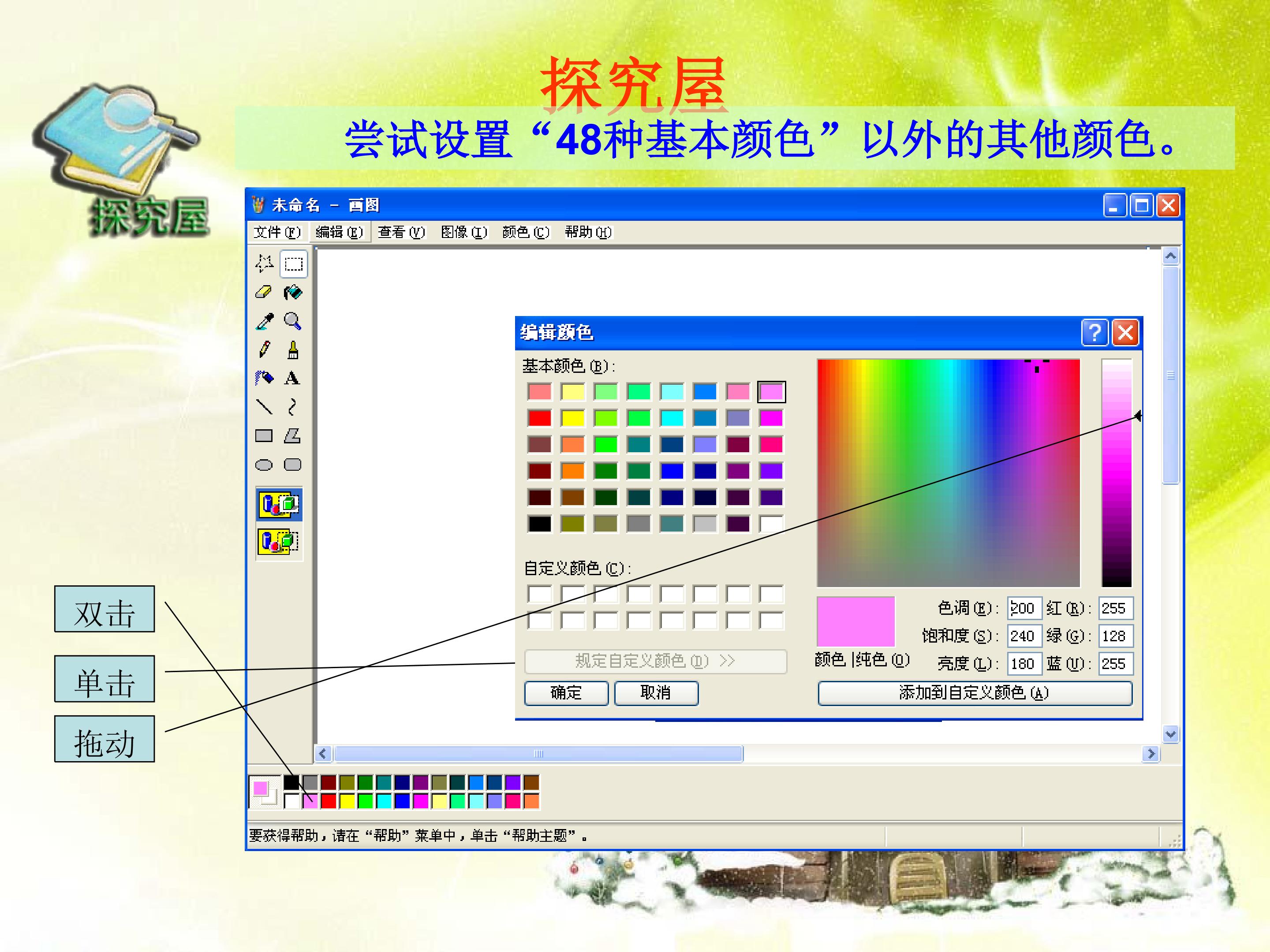Click the 确定 button
This screenshot has width=1270, height=952.
(x=566, y=693)
